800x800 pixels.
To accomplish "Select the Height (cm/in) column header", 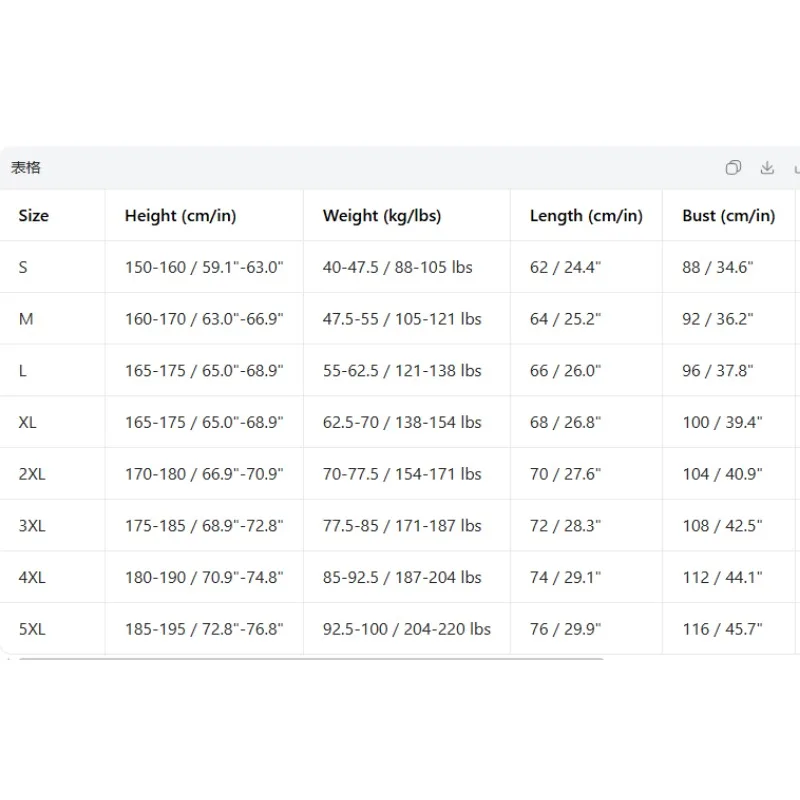I will point(181,216).
